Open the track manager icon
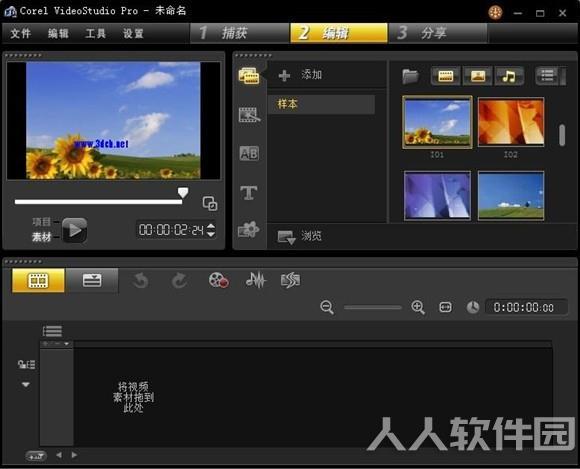580x469 pixels. 26,365
